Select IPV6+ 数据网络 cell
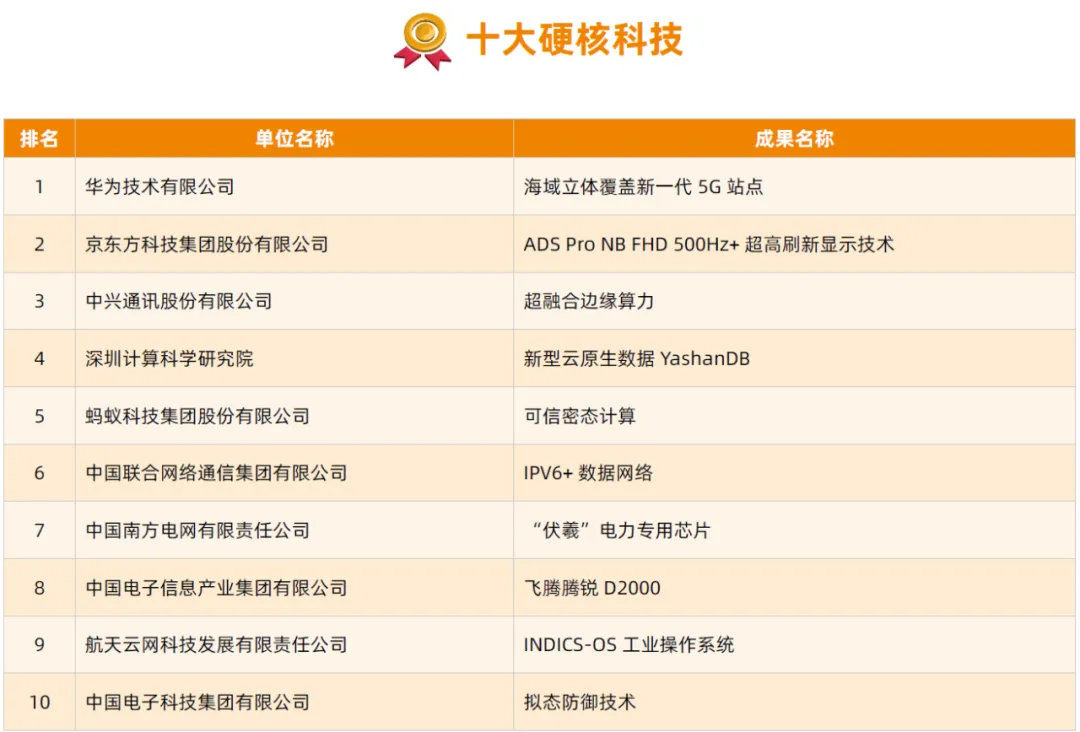Image resolution: width=1080 pixels, height=732 pixels. tap(794, 473)
